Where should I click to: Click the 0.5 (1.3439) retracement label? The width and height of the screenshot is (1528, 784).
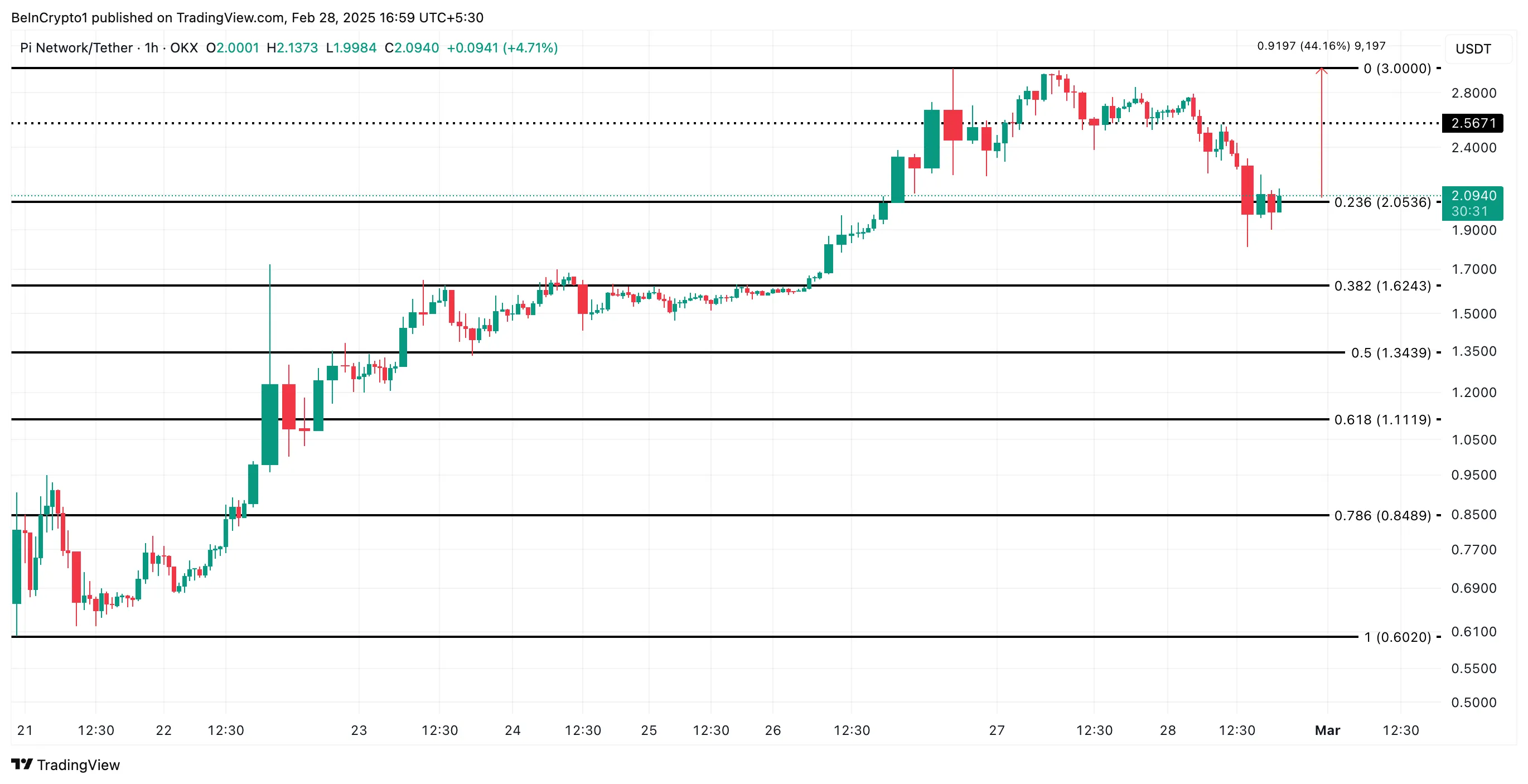pyautogui.click(x=1390, y=353)
